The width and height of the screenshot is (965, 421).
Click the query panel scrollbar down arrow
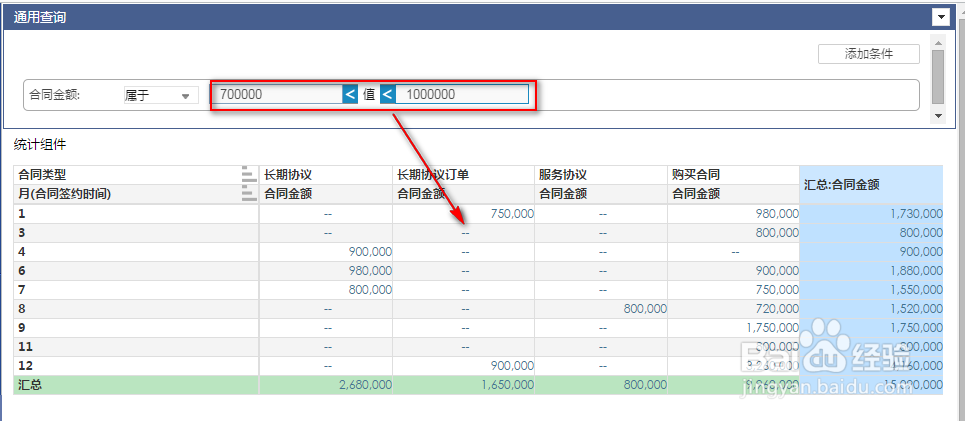937,116
